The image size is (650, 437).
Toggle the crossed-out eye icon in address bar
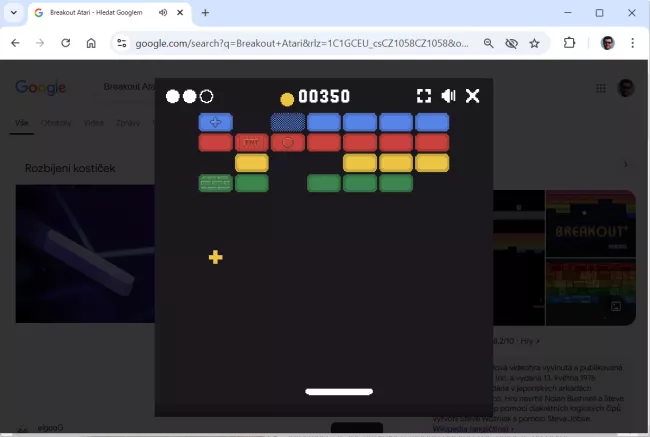511,43
